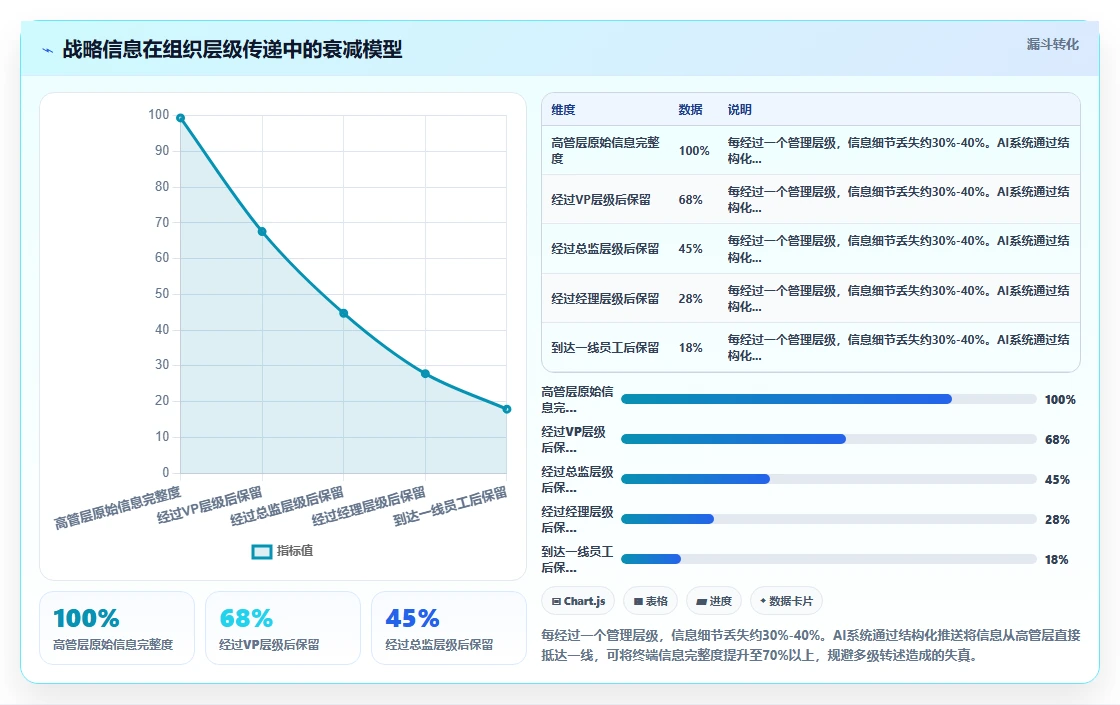Click the 高管层原始信息完整度 progress bar showing 100%
This screenshot has width=1120, height=705.
829,399
